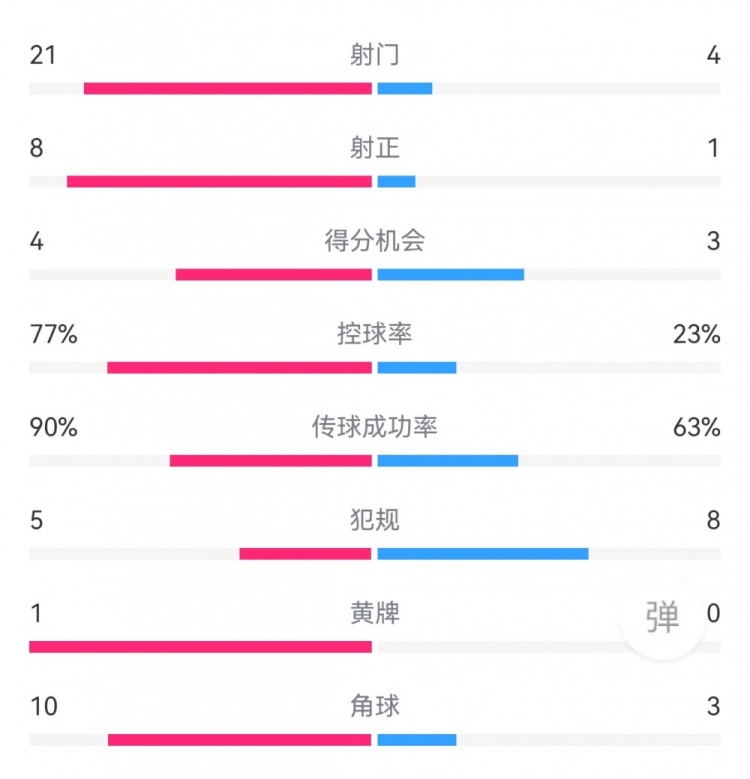Screen dimensions: 750x779
Task: Click the blue 犯规 fouls bar
Action: (x=483, y=553)
